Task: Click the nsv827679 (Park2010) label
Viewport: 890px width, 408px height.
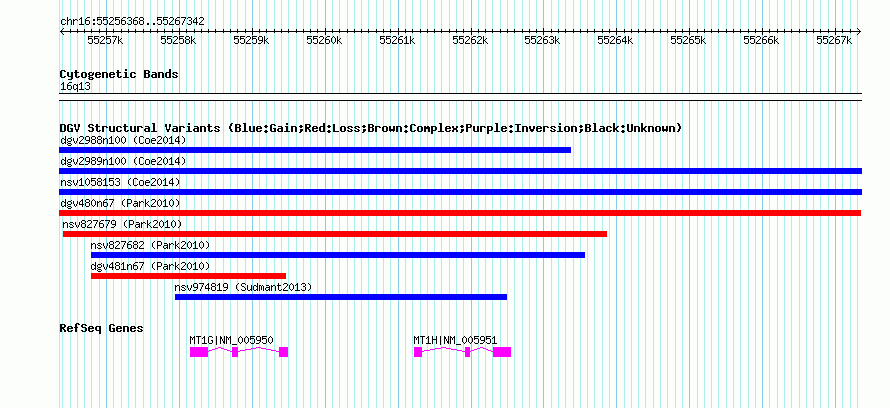Action: [x=122, y=224]
